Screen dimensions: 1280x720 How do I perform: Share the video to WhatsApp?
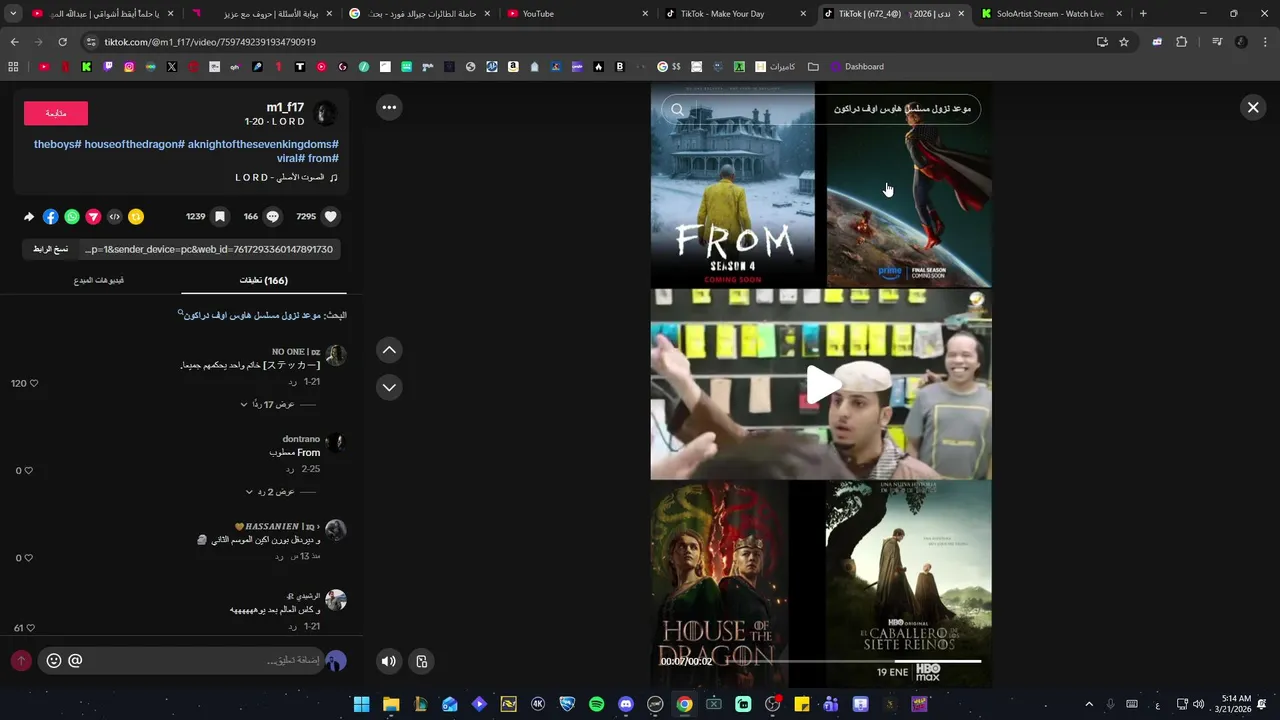click(72, 216)
